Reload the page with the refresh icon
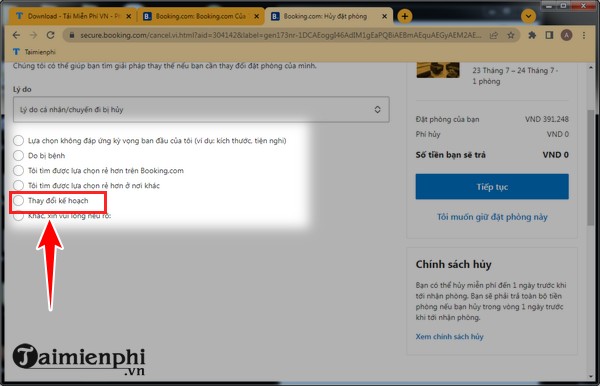Image resolution: width=600 pixels, height=386 pixels. pos(51,35)
